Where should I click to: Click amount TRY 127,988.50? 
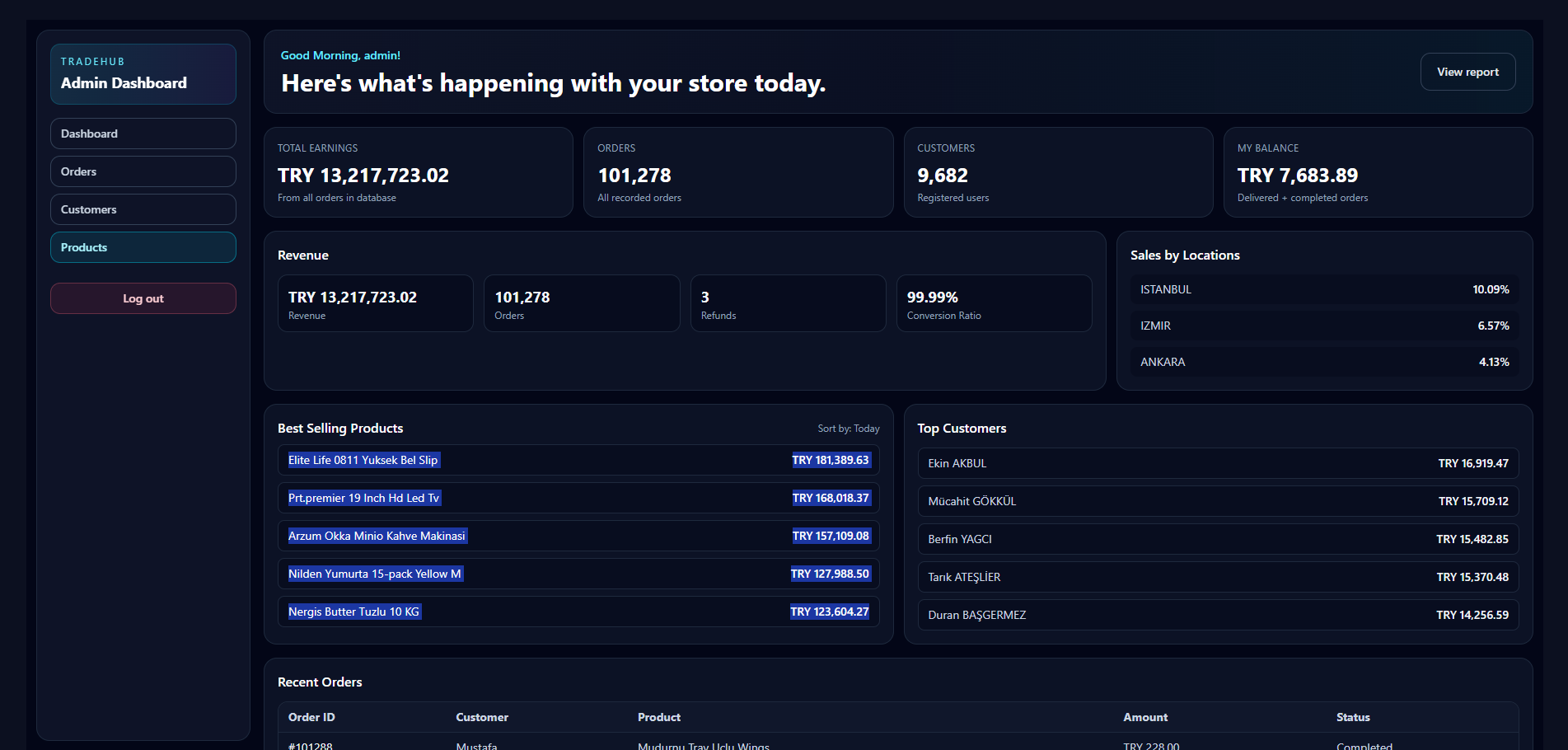point(830,574)
